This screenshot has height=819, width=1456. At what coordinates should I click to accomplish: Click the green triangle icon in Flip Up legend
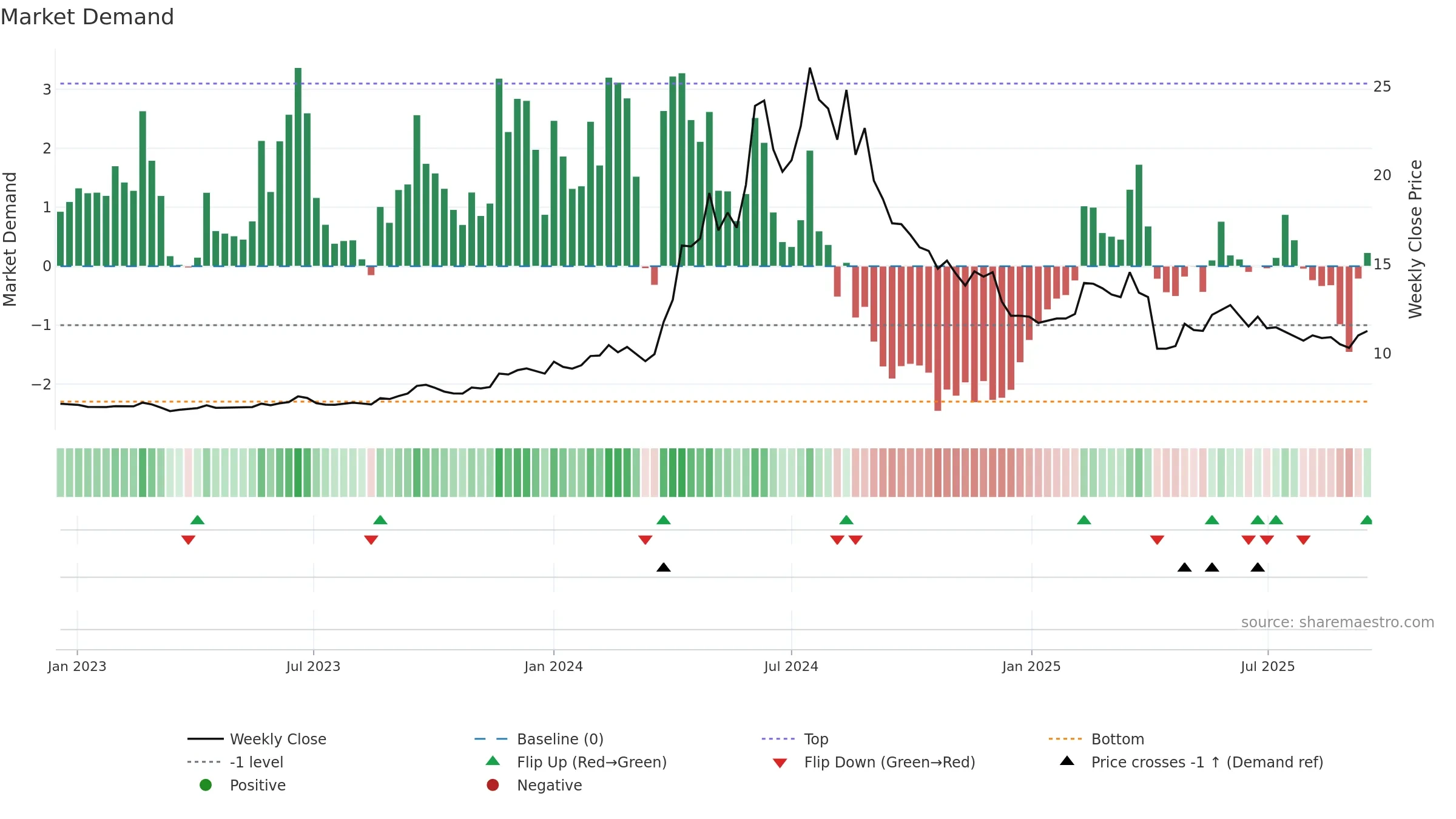coord(493,761)
